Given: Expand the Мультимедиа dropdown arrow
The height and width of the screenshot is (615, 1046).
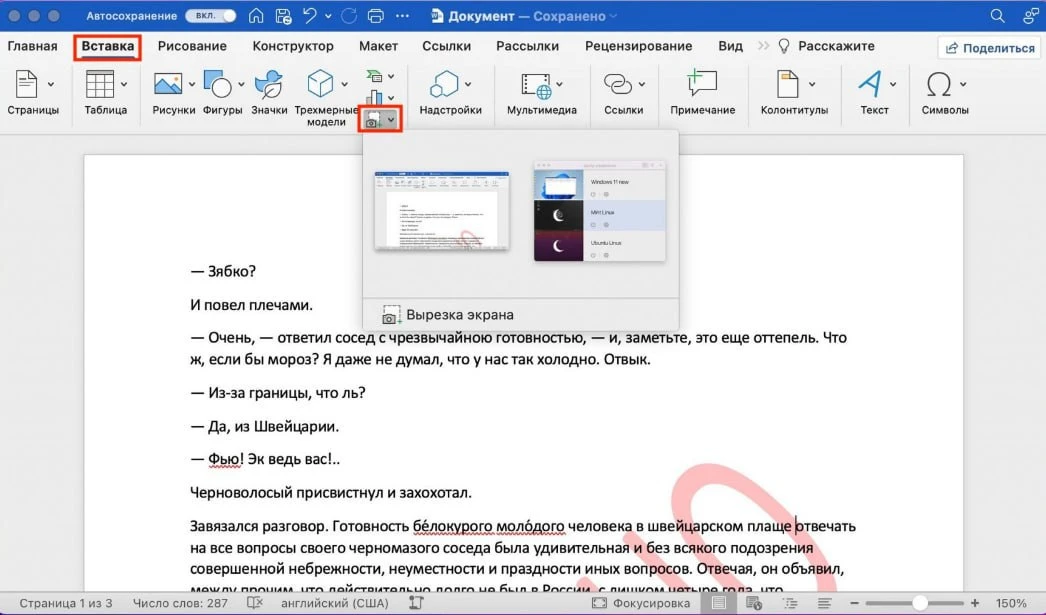Looking at the screenshot, I should pos(559,84).
